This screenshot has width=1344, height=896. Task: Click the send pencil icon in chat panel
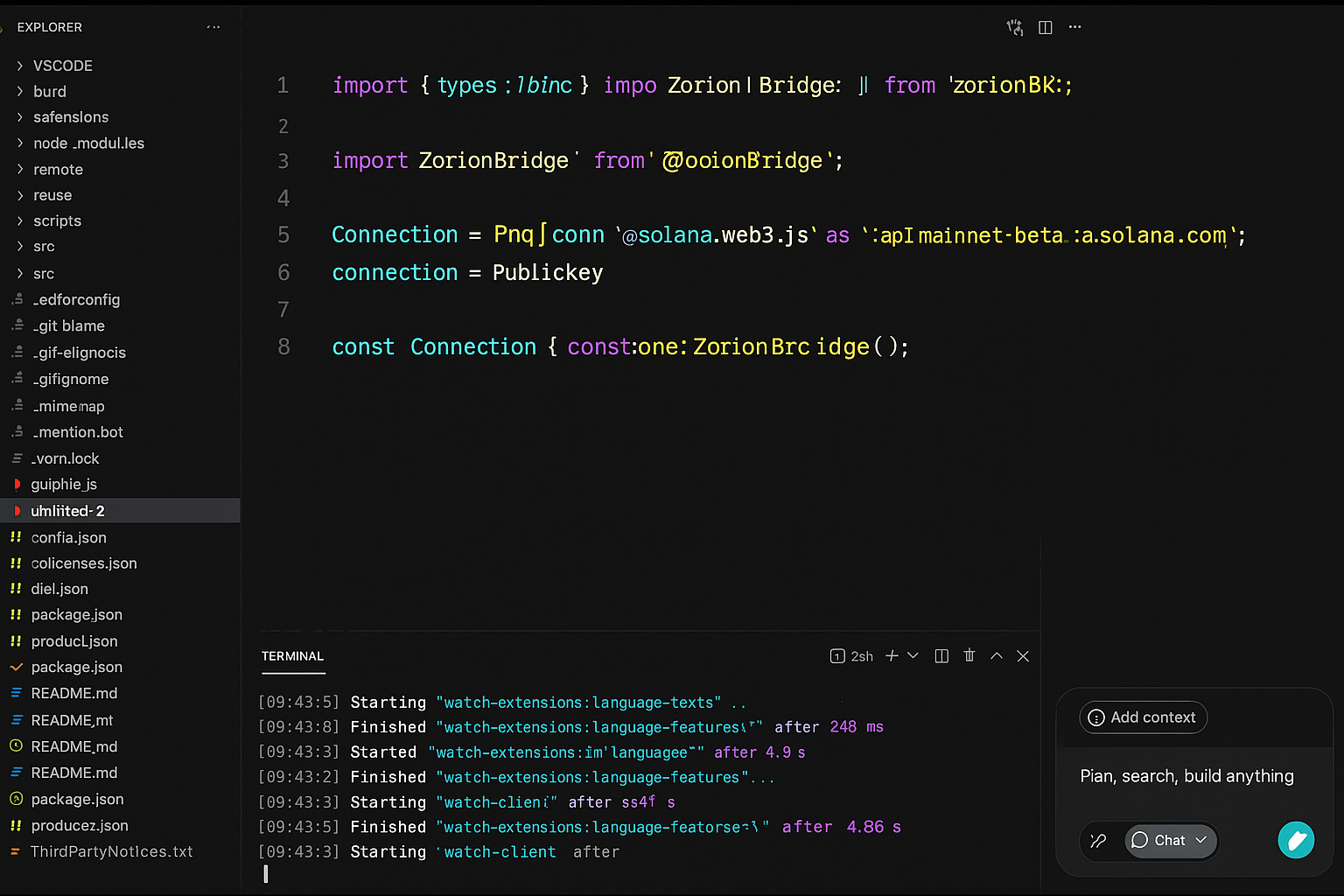tap(1296, 840)
